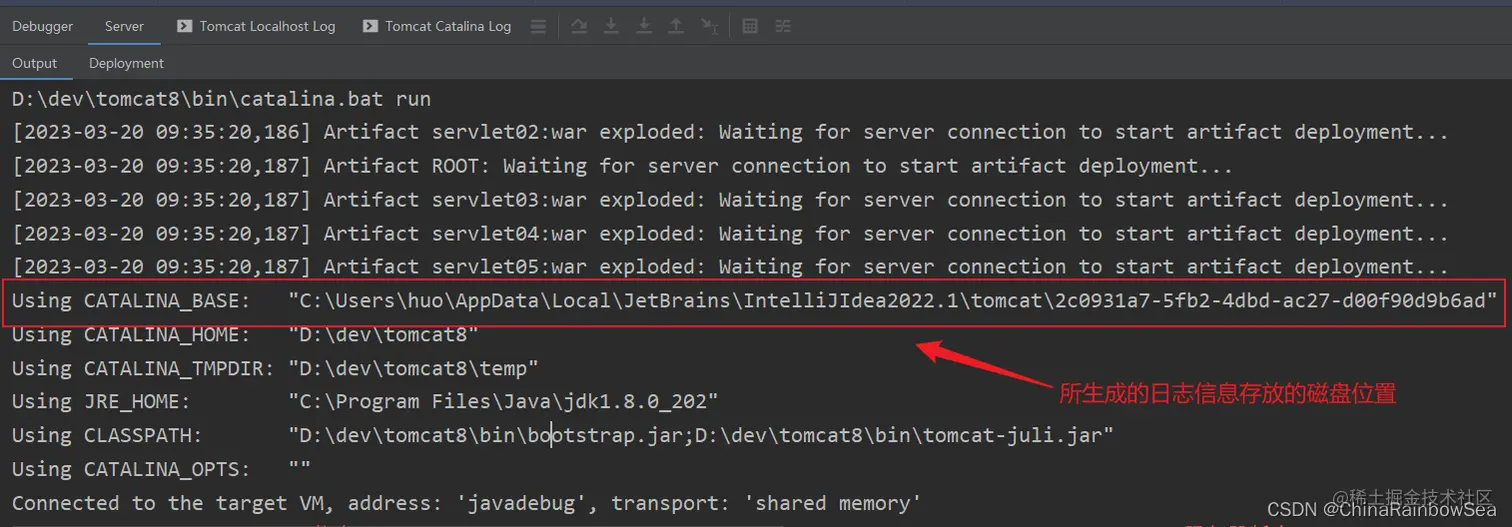The image size is (1512, 527).
Task: Click the Step Over debug icon
Action: point(578,26)
